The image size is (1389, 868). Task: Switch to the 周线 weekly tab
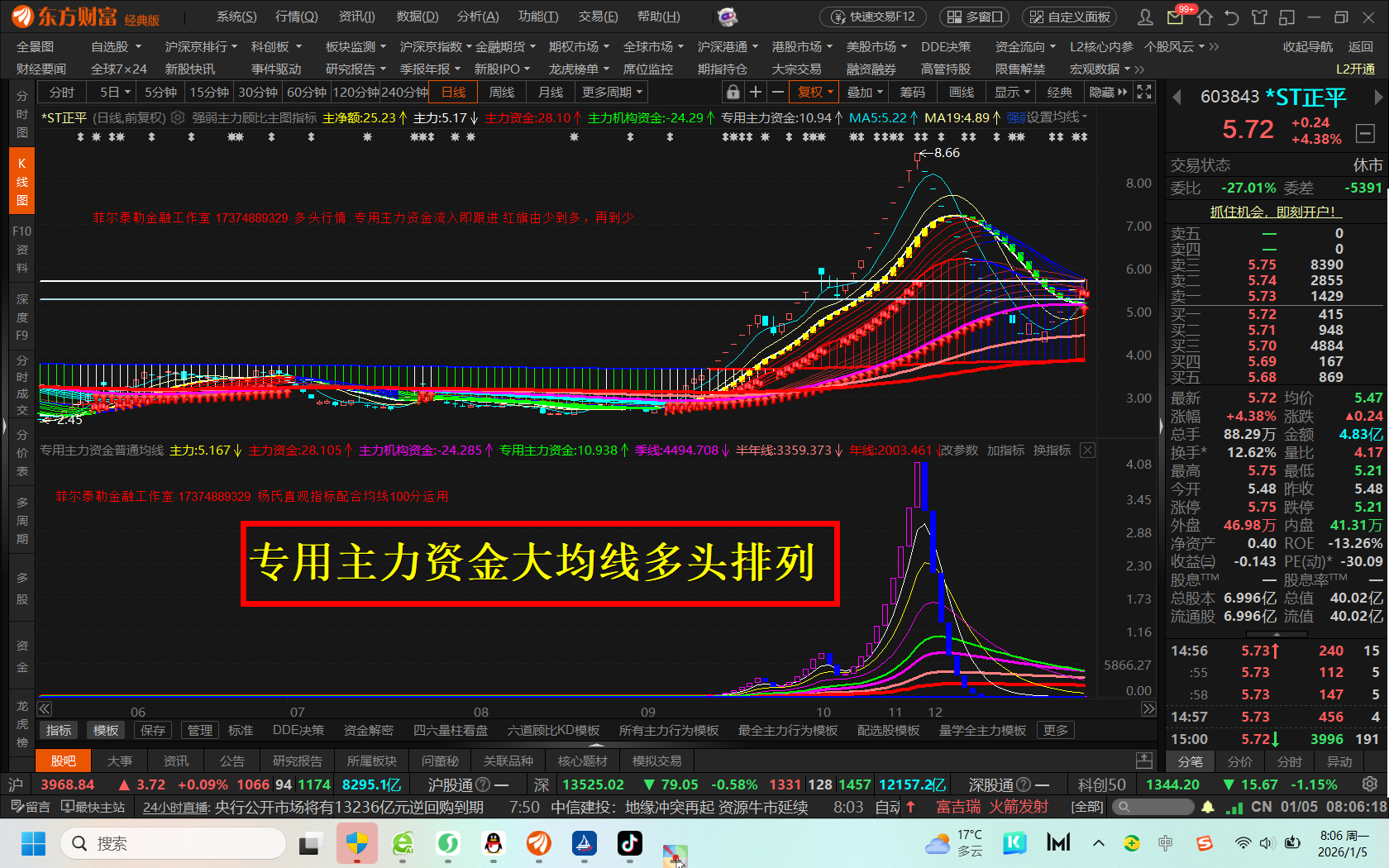click(502, 92)
